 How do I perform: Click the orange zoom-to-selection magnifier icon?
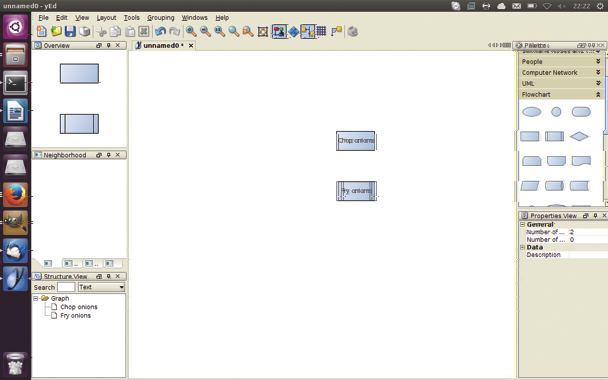[248, 31]
